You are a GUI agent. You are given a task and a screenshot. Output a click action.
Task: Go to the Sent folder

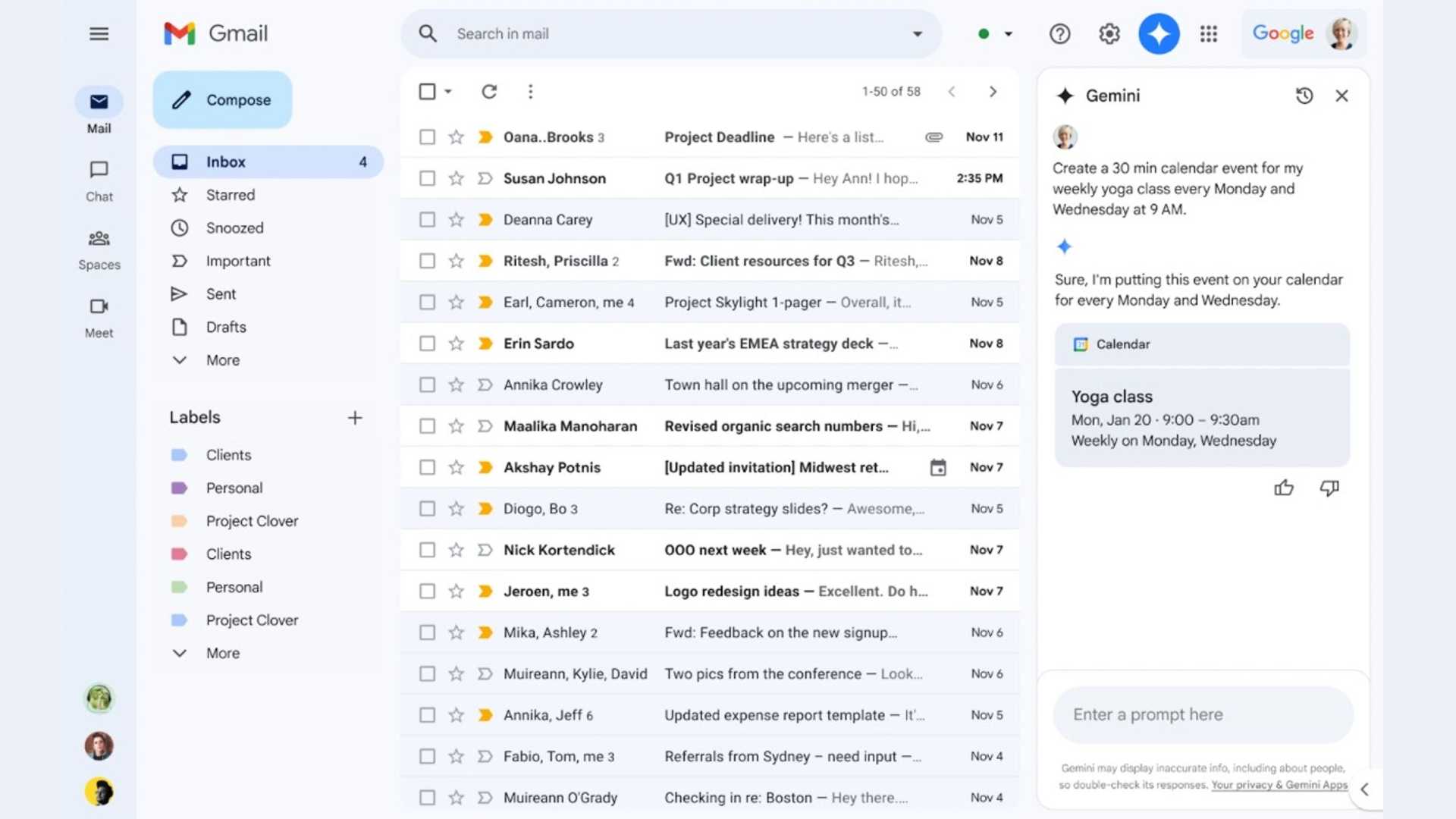tap(221, 293)
